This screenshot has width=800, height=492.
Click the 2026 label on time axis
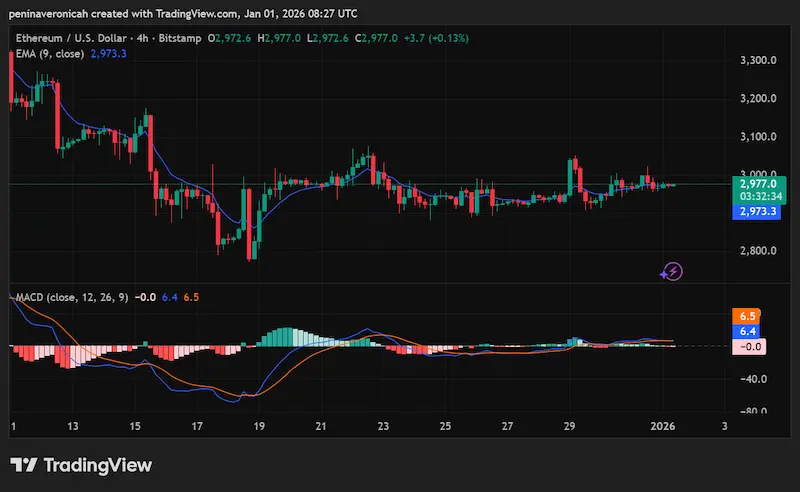tap(662, 426)
